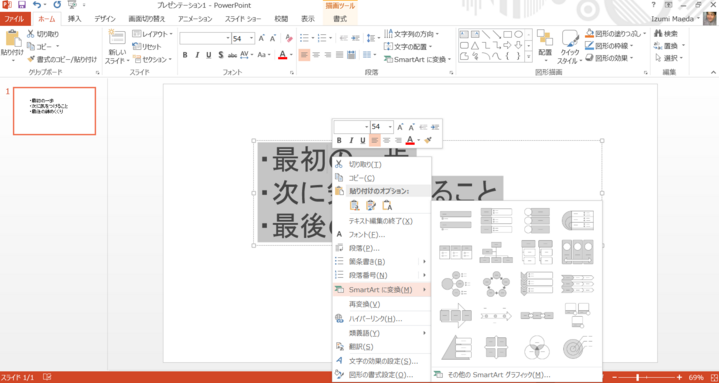This screenshot has height=383, width=719.
Task: Click the 69% zoom level
Action: pos(696,377)
